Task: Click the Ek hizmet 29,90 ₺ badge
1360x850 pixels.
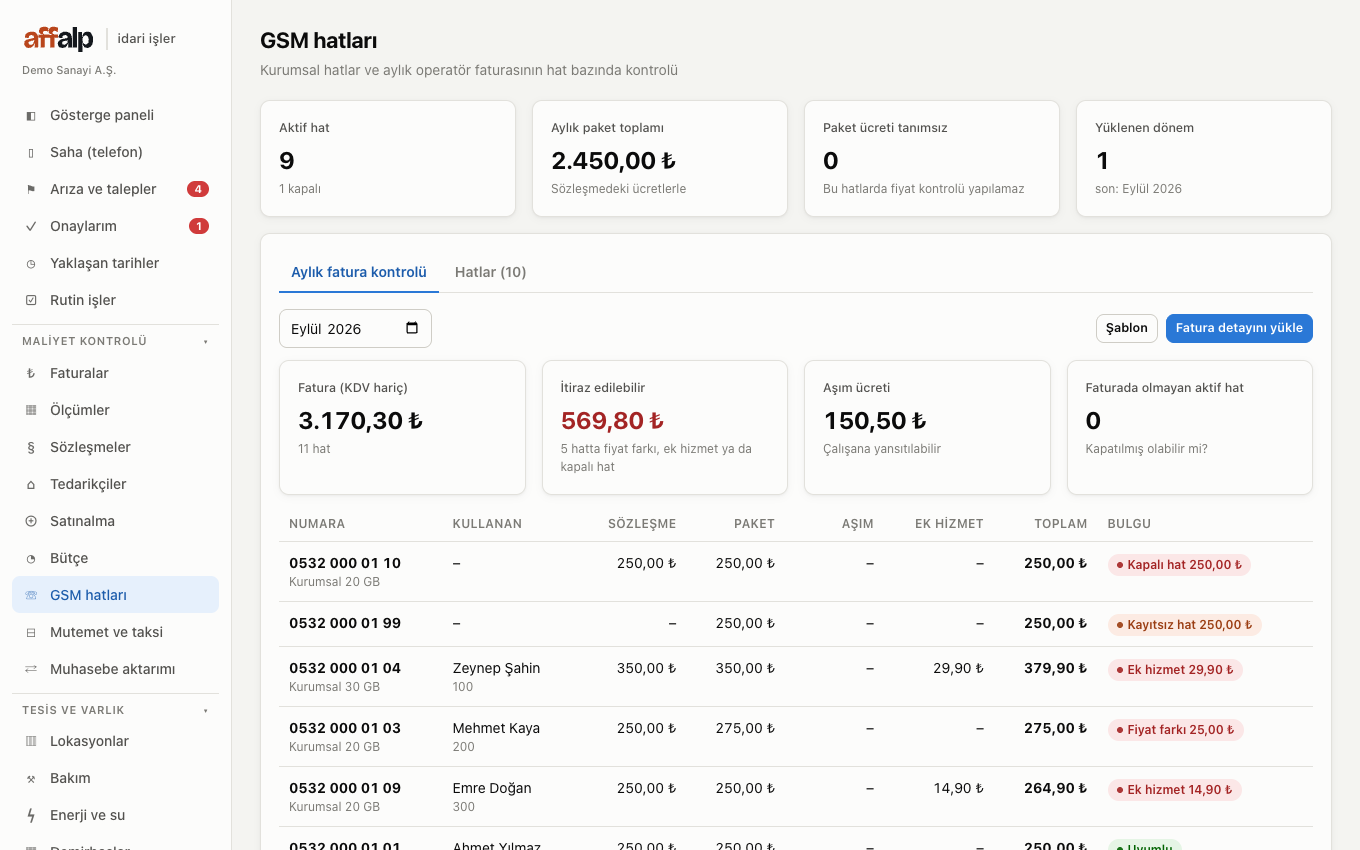Action: [1175, 670]
